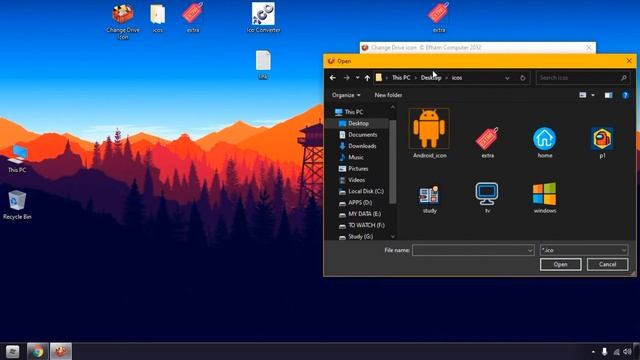Open Chrome from the taskbar
The height and width of the screenshot is (360, 640).
[x=38, y=351]
